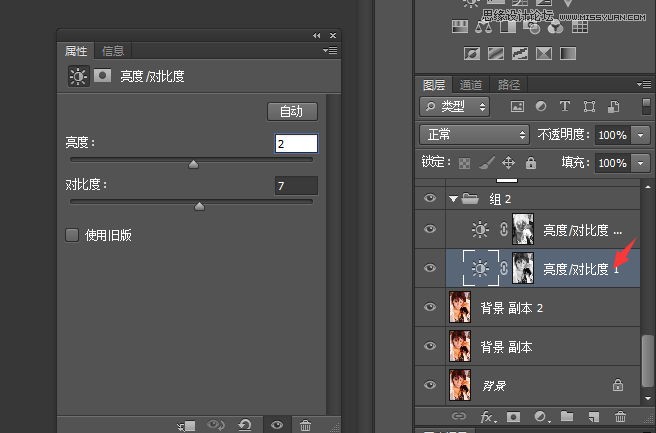Image resolution: width=656 pixels, height=433 pixels.
Task: Open the fx layer style menu
Action: 488,416
